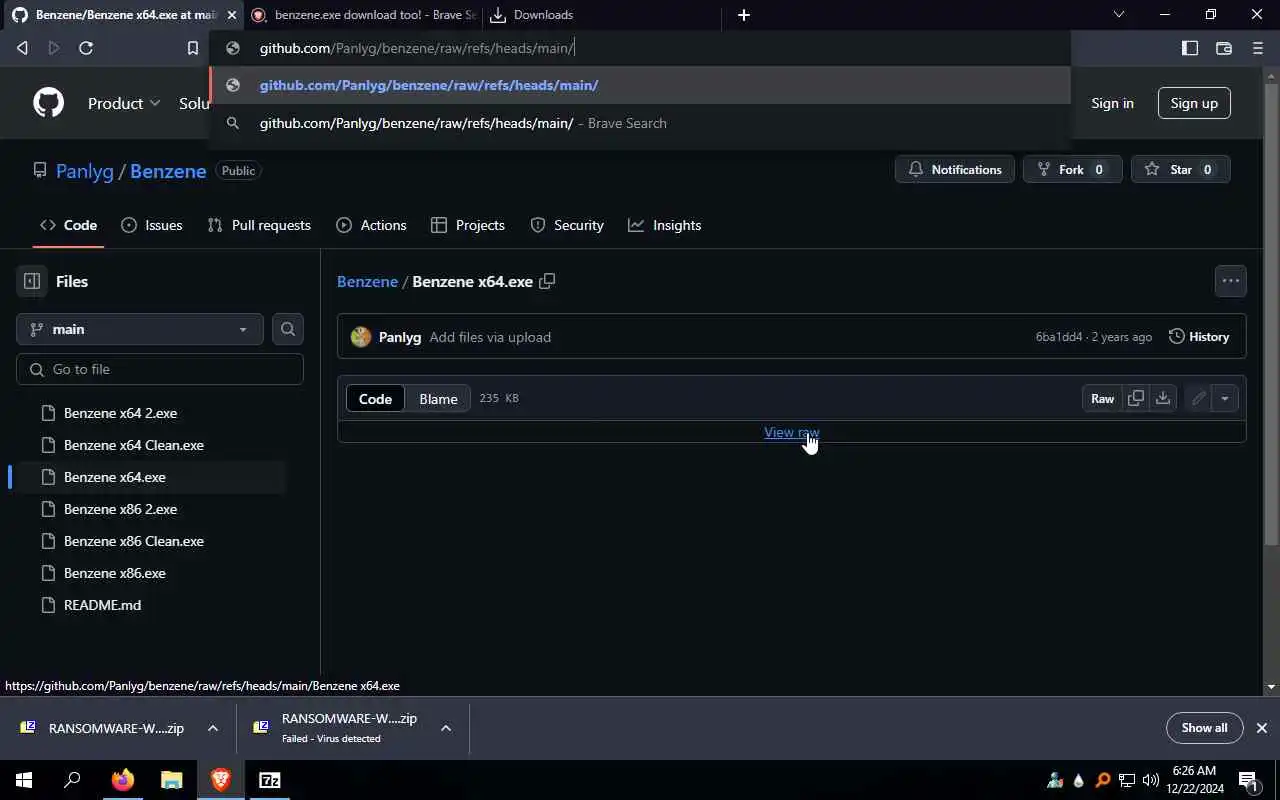Open the Windows notification center icon

click(1248, 780)
